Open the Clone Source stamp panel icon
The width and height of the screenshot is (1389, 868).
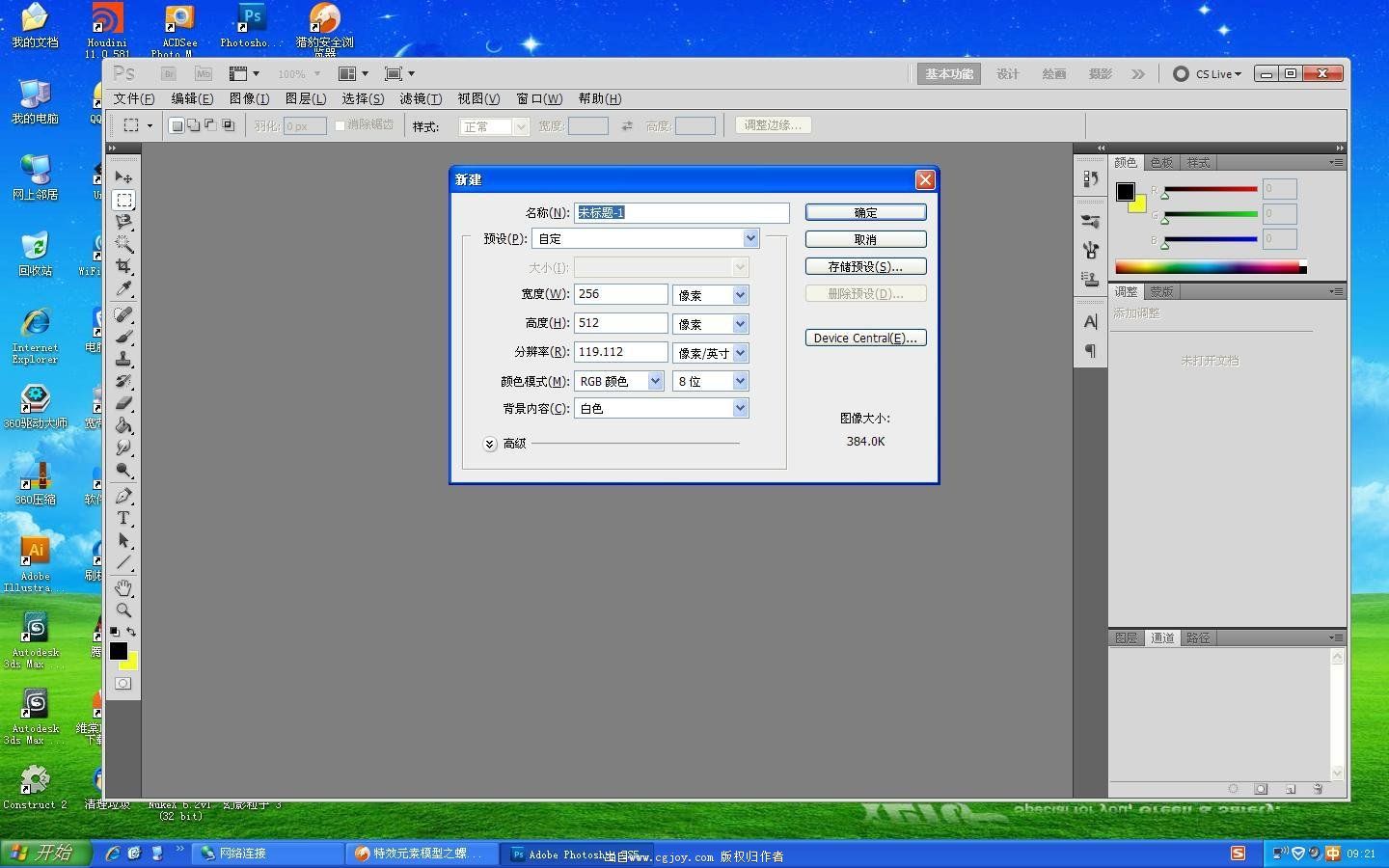click(x=1091, y=280)
